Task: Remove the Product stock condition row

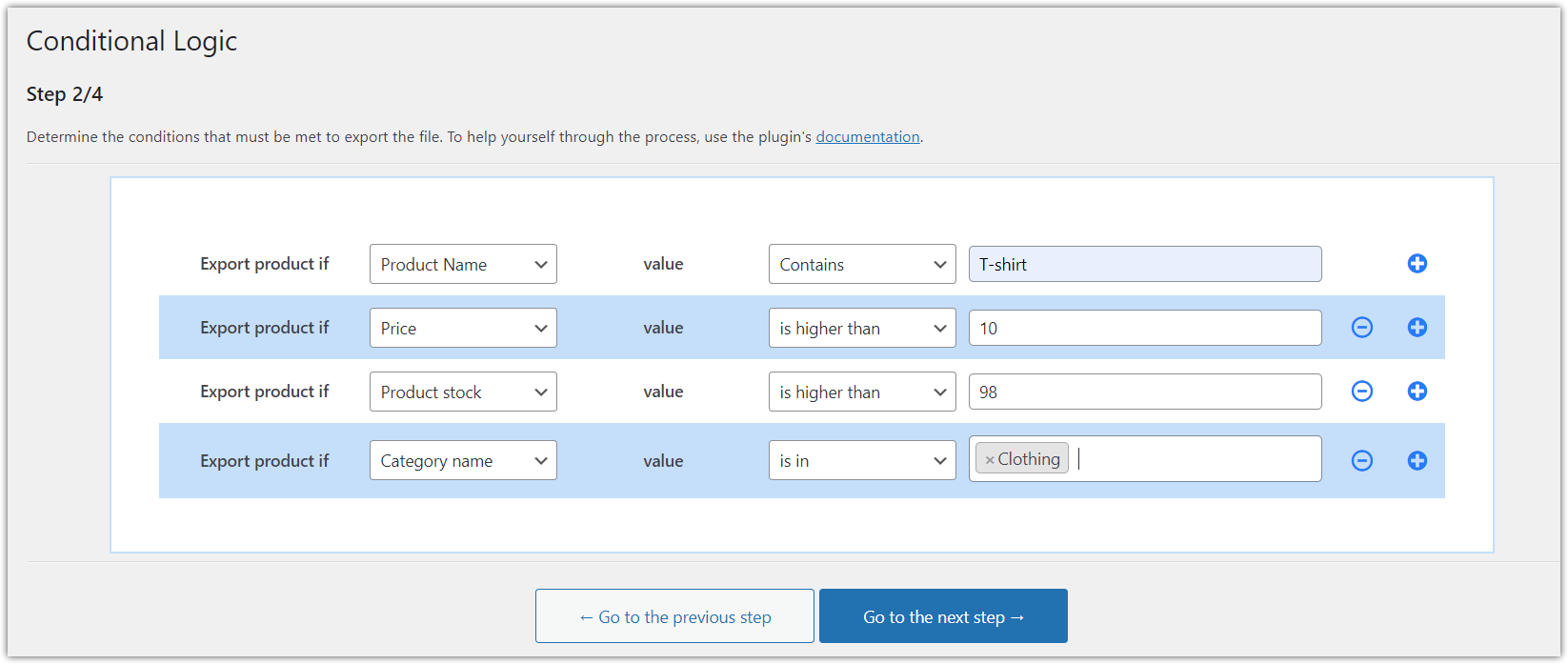Action: pyautogui.click(x=1362, y=392)
